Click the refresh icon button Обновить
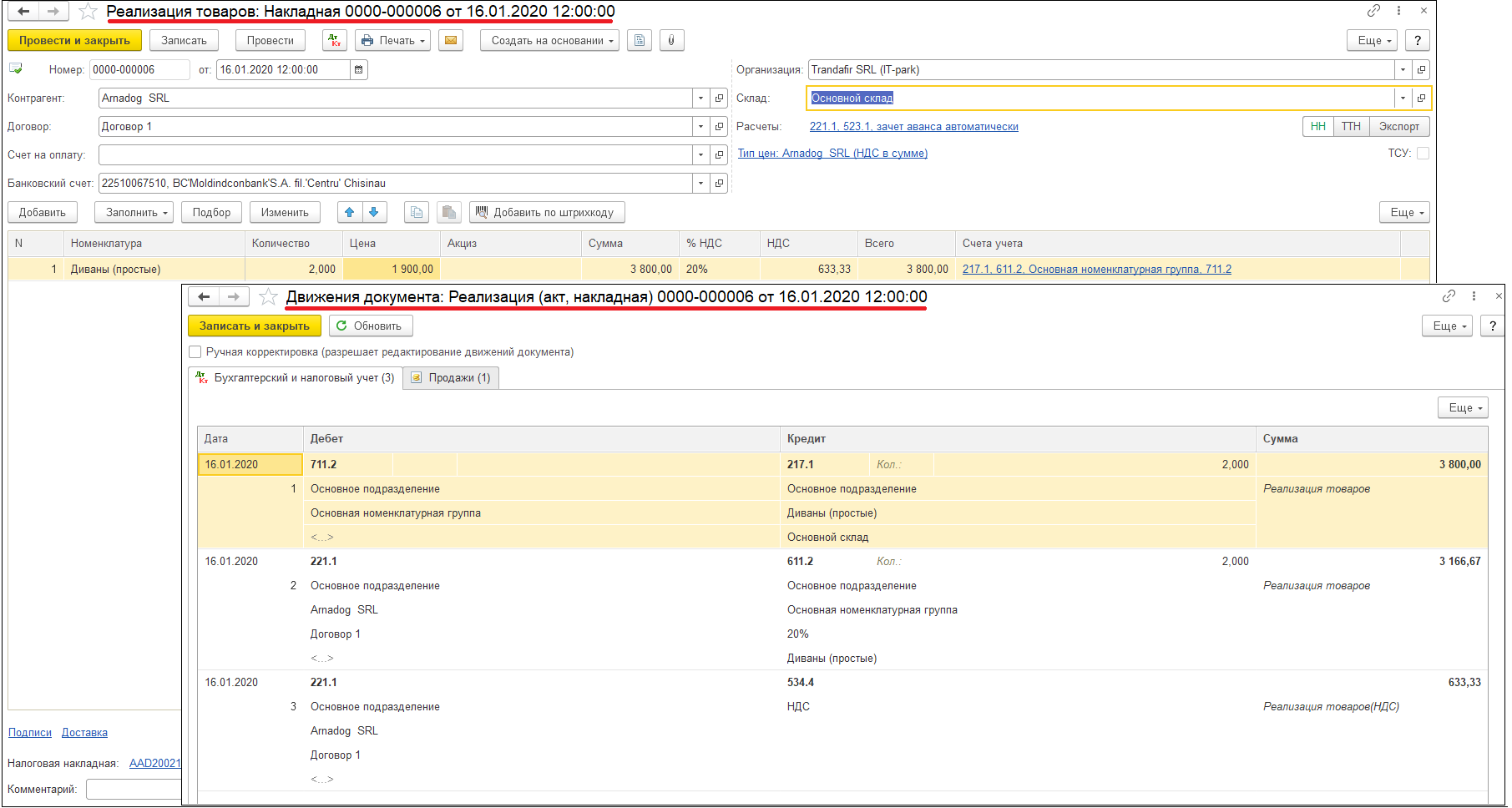 click(x=370, y=326)
